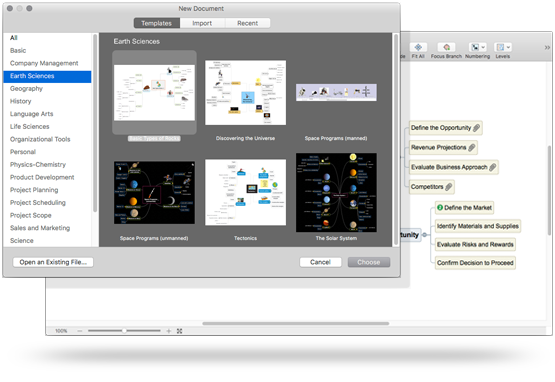This screenshot has width=555, height=382.
Task: Select the Science category
Action: (x=47, y=241)
